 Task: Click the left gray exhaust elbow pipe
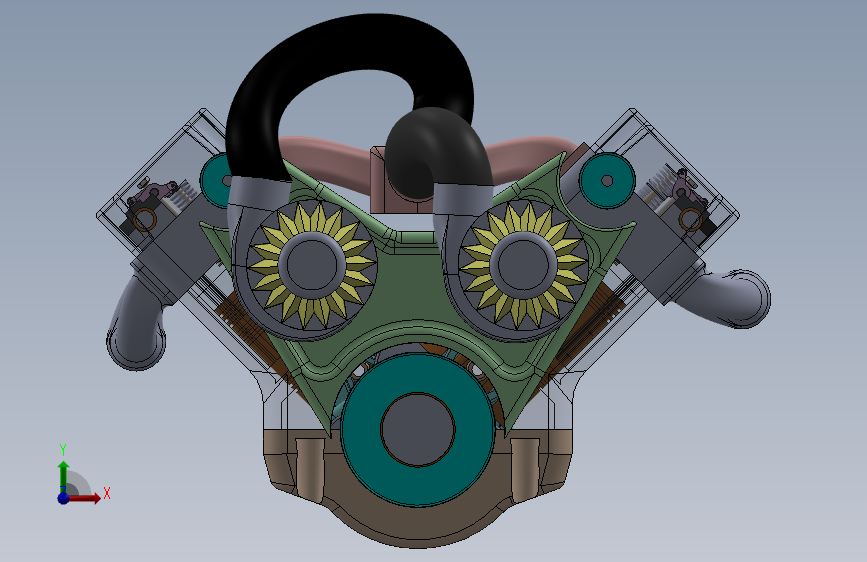point(137,324)
